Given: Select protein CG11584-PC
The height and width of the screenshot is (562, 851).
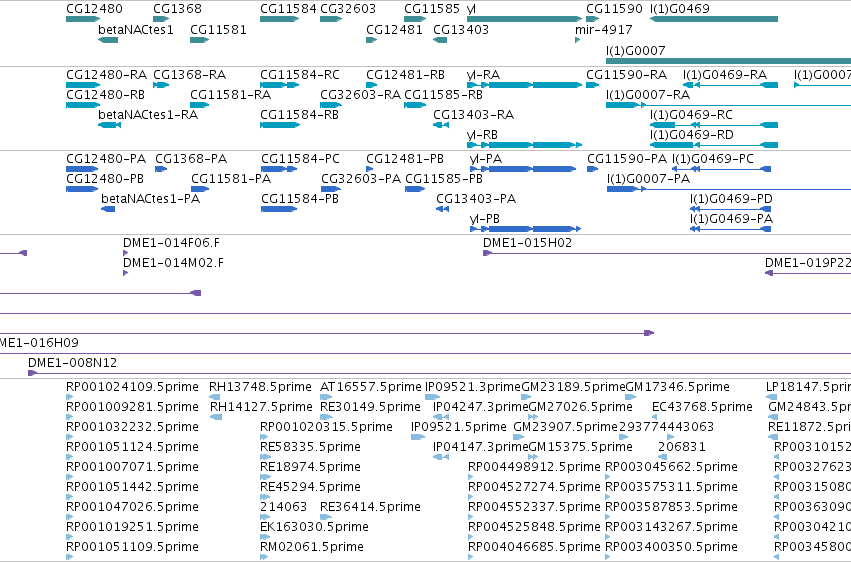Looking at the screenshot, I should 279,169.
